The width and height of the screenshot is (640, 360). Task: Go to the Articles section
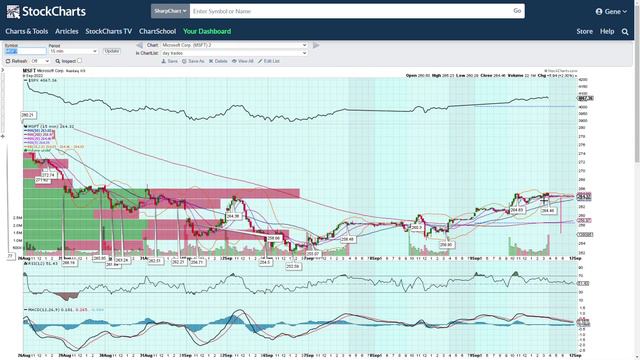coord(67,31)
